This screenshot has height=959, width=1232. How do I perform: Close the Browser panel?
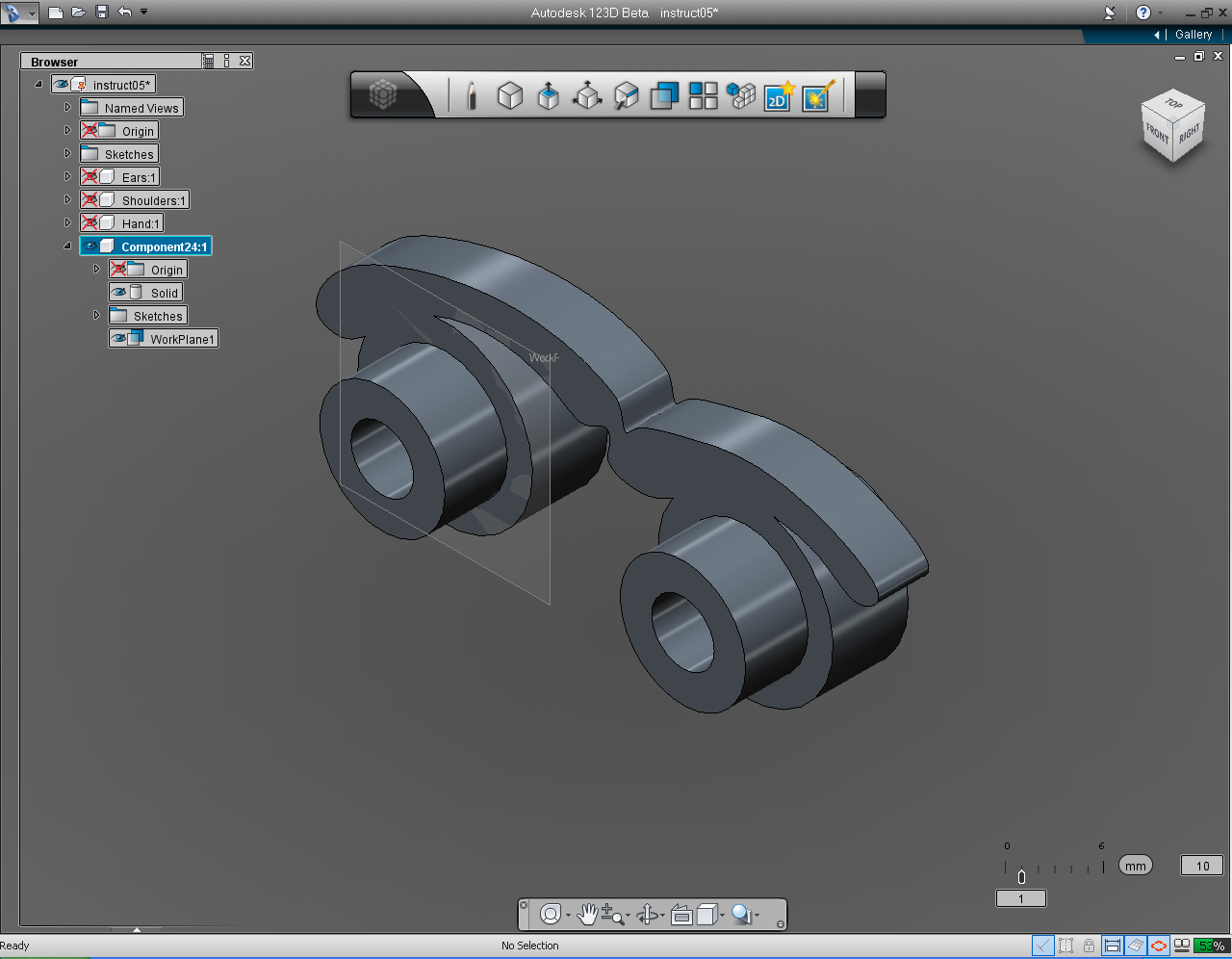tap(245, 61)
